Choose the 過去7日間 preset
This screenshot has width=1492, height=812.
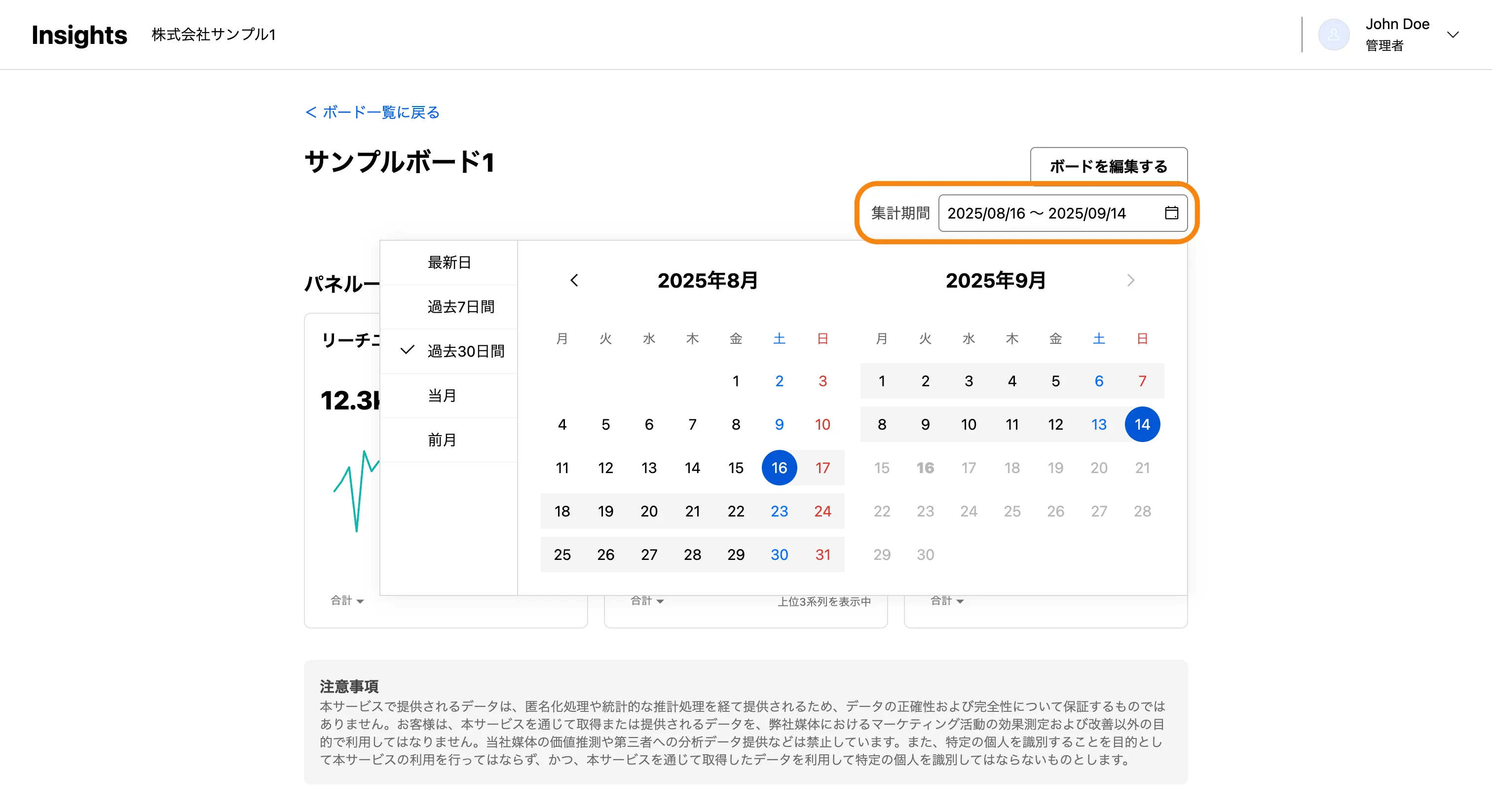[460, 307]
